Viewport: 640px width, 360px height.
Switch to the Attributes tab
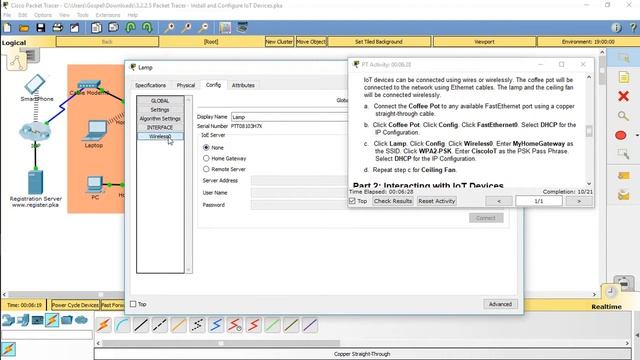(x=243, y=85)
